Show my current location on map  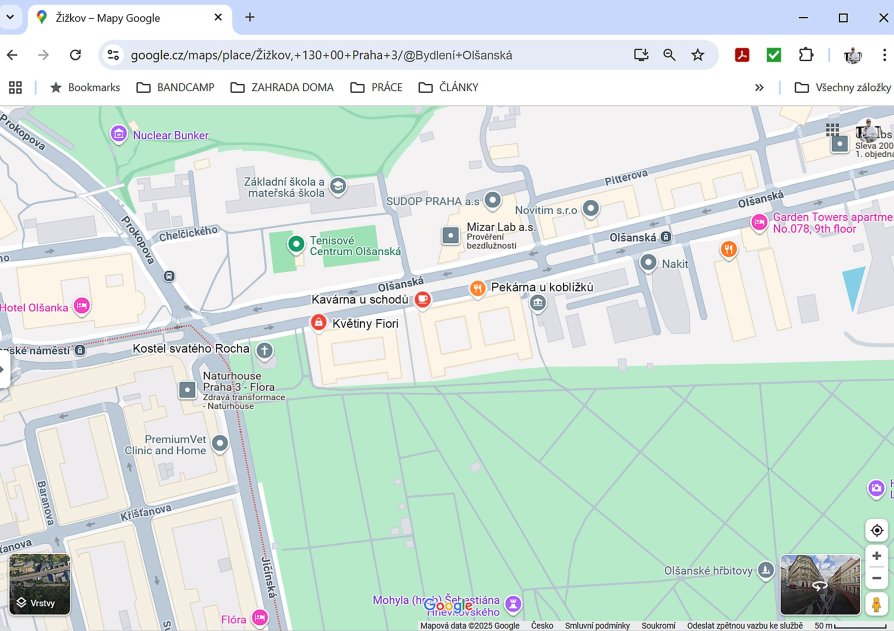pyautogui.click(x=876, y=531)
